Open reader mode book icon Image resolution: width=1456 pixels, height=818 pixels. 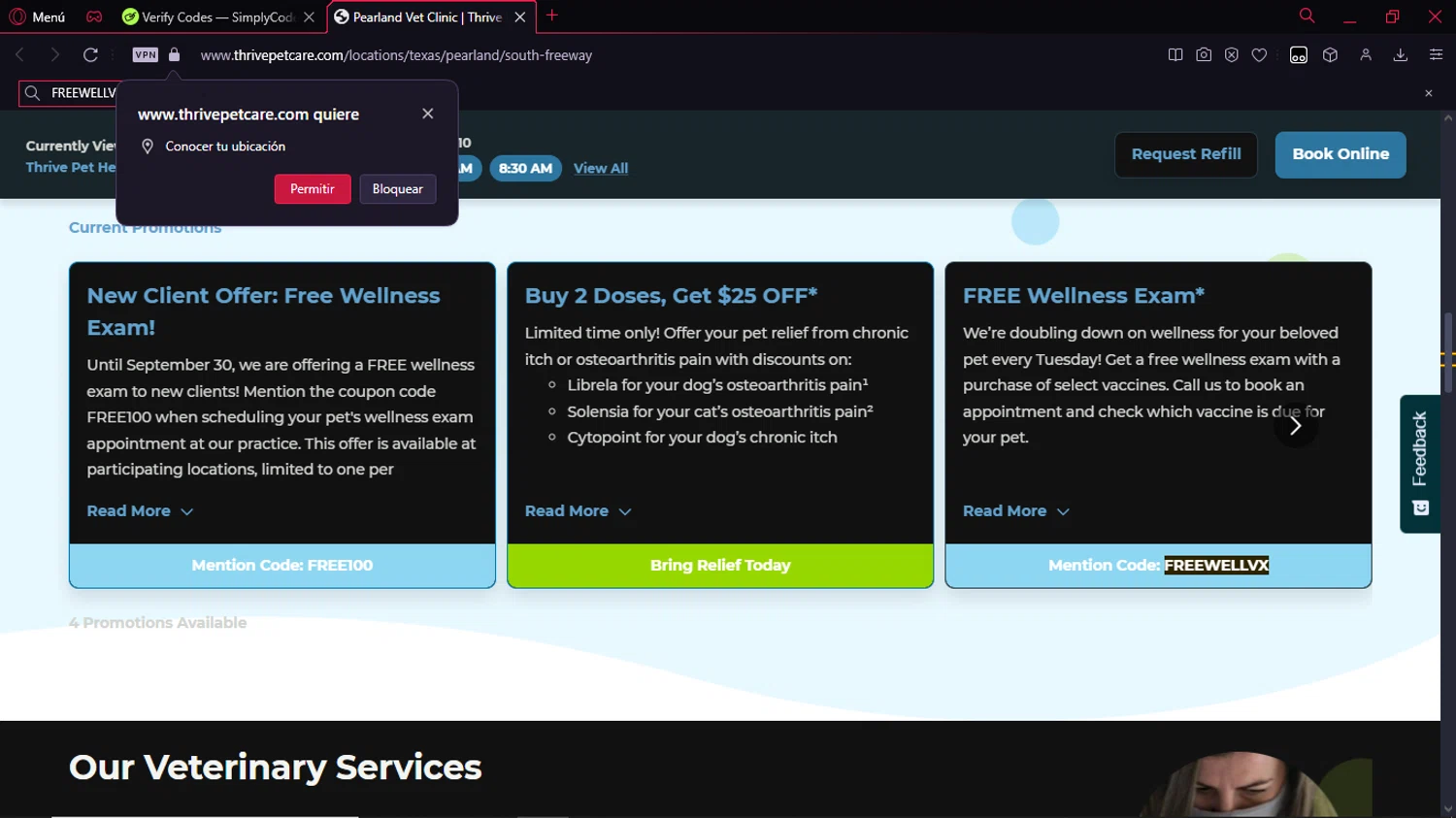1175,55
